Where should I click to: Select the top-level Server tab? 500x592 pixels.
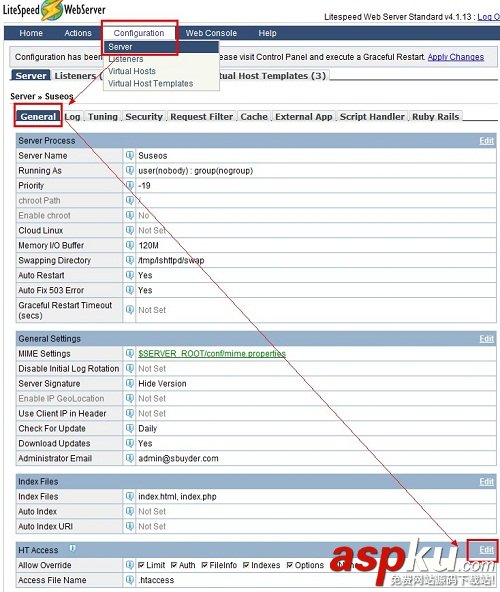tap(31, 76)
